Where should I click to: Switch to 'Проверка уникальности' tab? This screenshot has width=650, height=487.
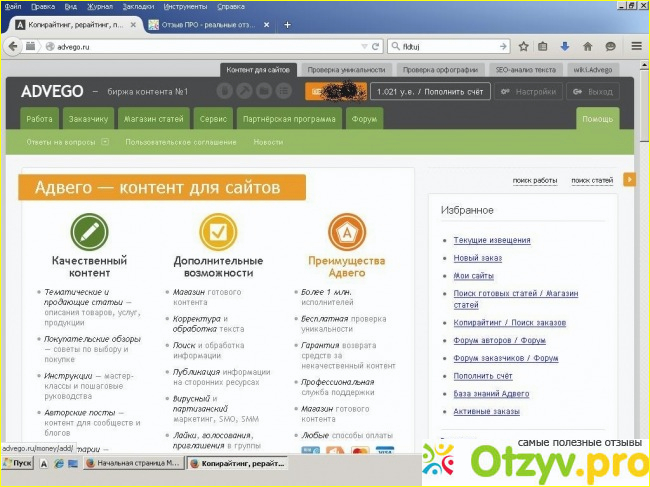coord(346,70)
